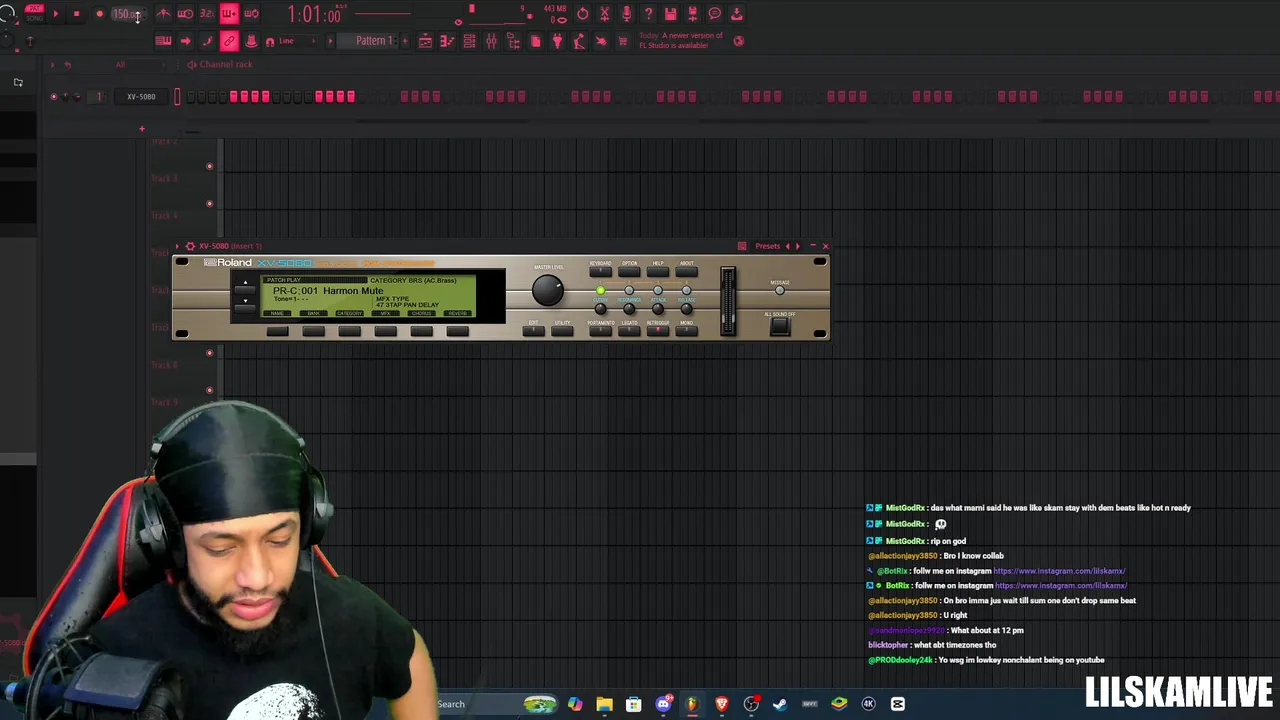Toggle wait for input before playing
The image size is (1280, 720).
click(185, 14)
